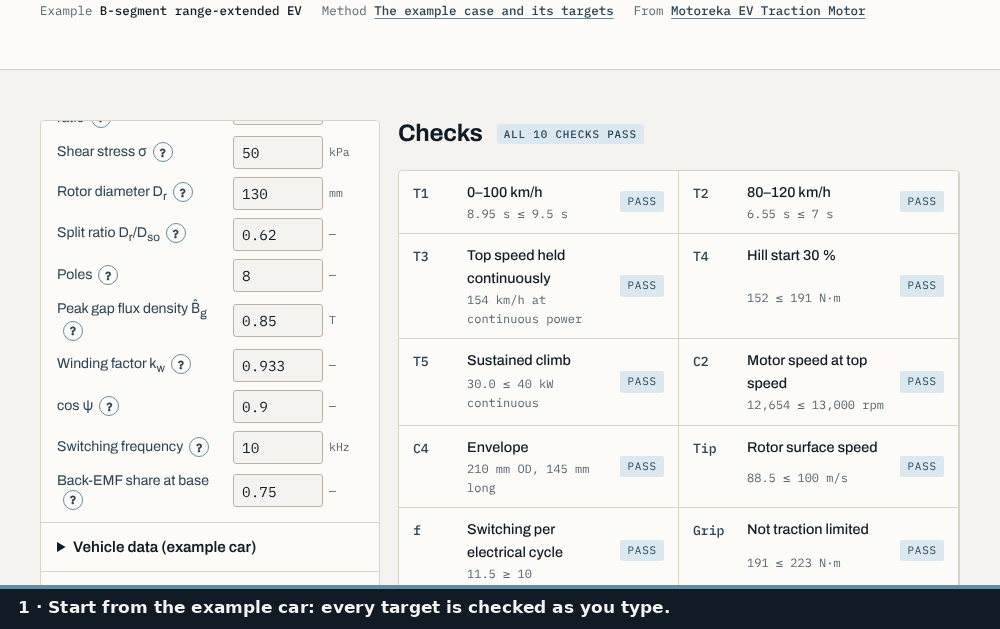
Task: Click the PASS badge for Hill start
Action: [922, 285]
